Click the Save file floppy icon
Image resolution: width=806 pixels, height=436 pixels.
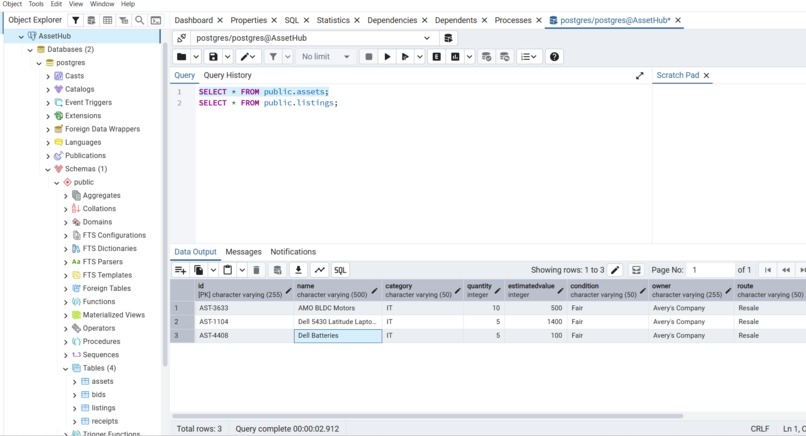(213, 57)
